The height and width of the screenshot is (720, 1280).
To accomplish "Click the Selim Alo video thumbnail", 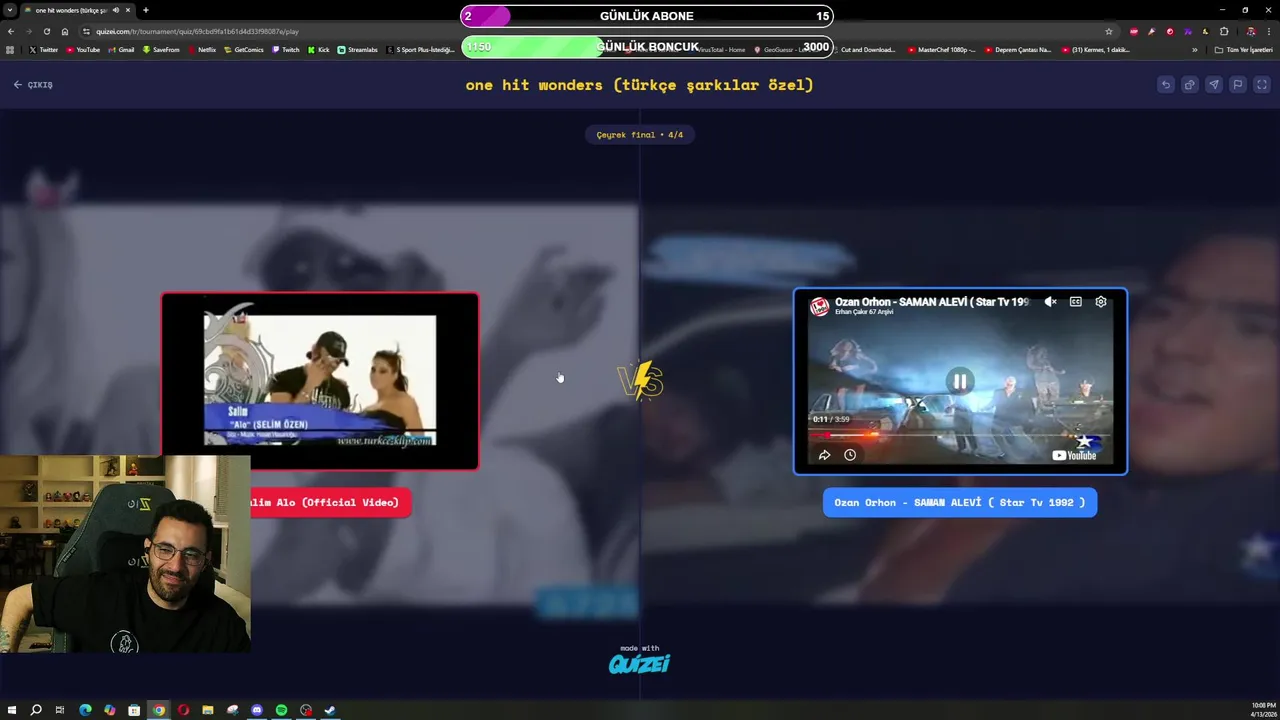I will pyautogui.click(x=320, y=381).
